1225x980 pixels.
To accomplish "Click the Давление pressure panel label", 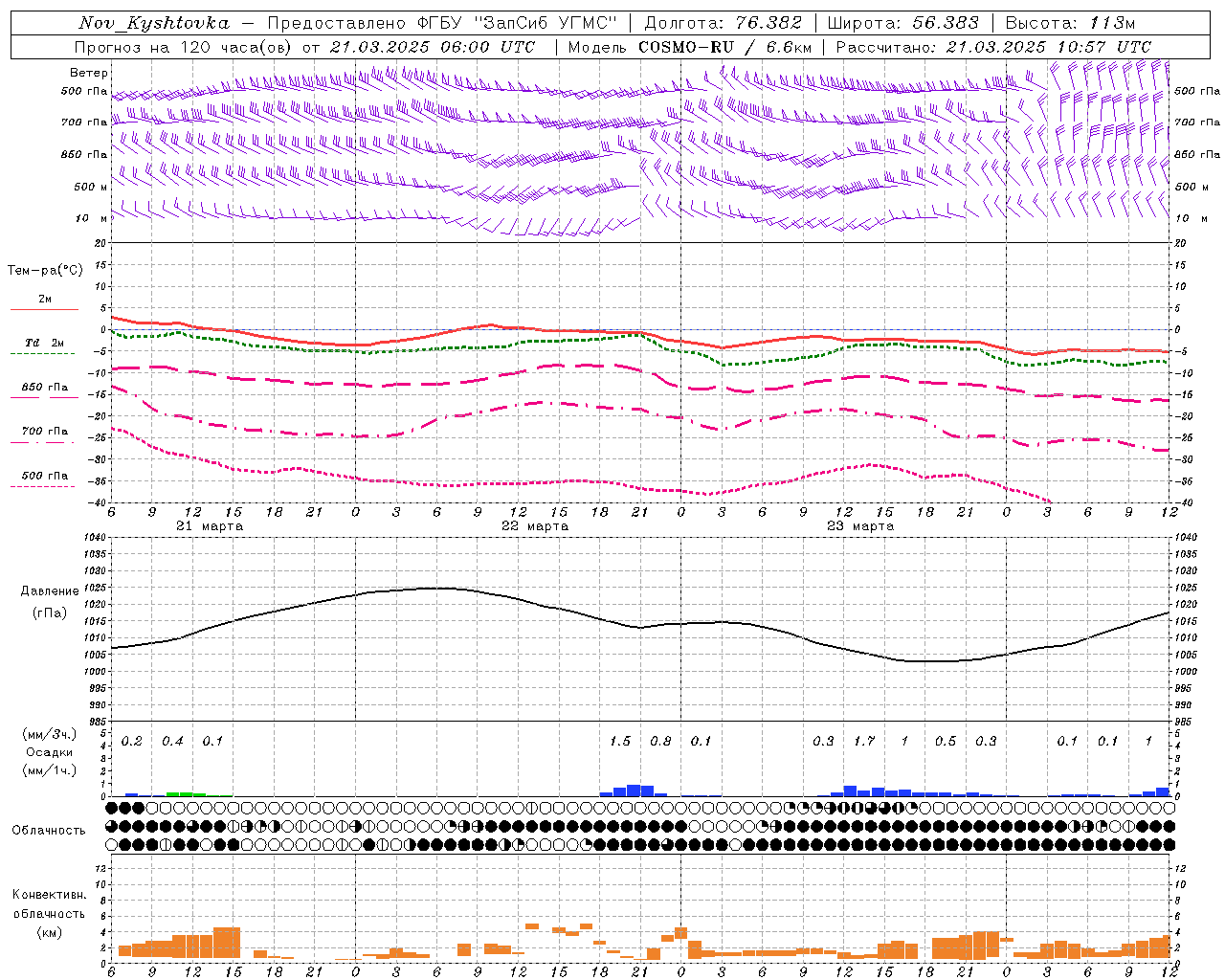I will [50, 591].
